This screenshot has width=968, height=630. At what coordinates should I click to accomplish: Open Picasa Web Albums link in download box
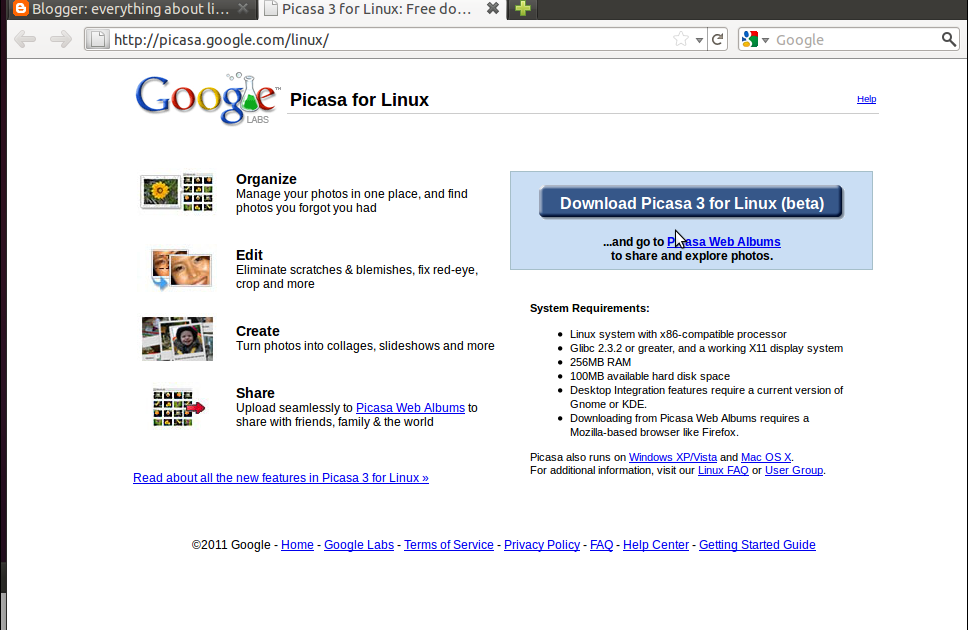coord(724,242)
